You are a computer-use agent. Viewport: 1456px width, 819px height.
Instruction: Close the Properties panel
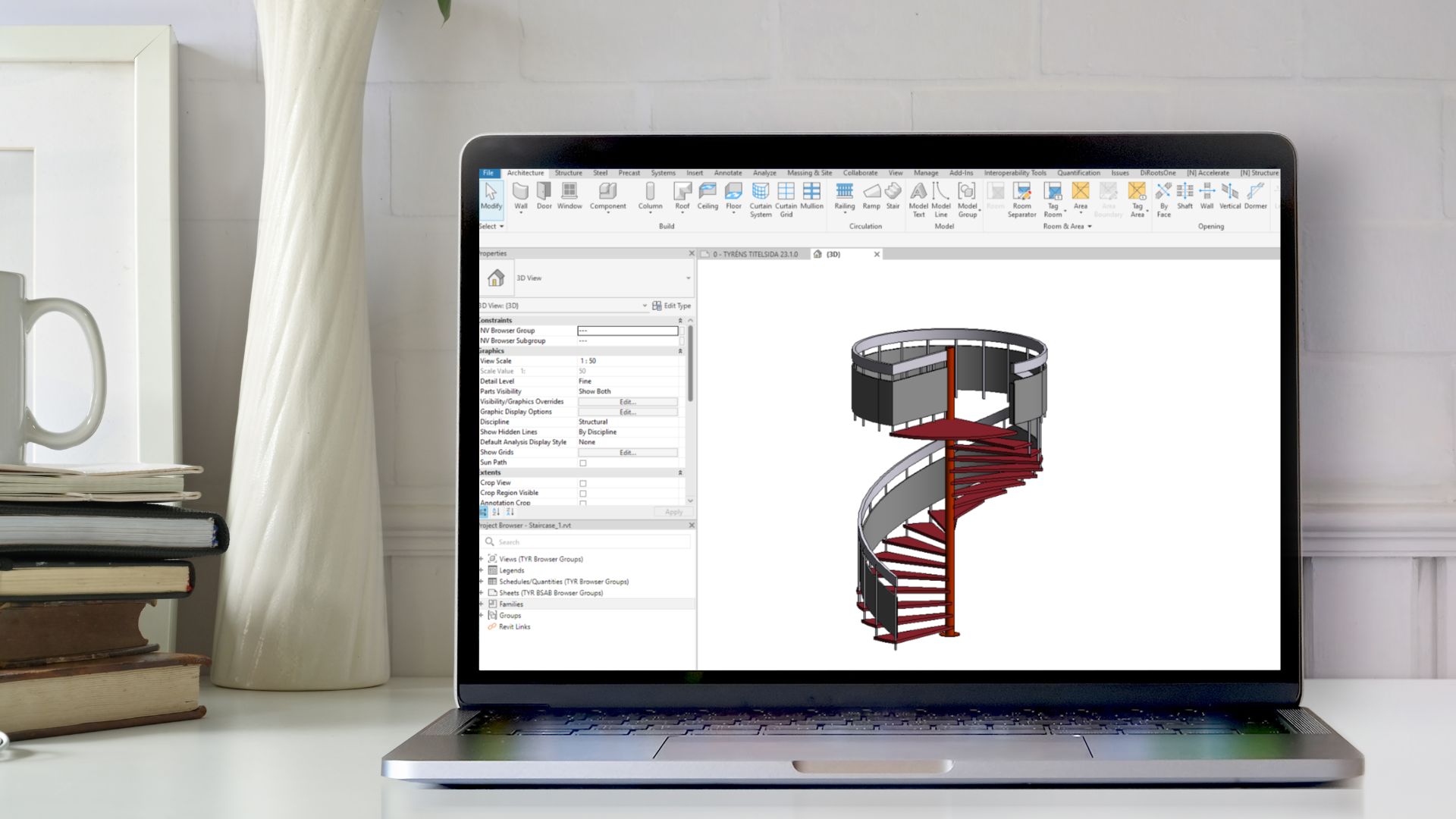coord(691,254)
